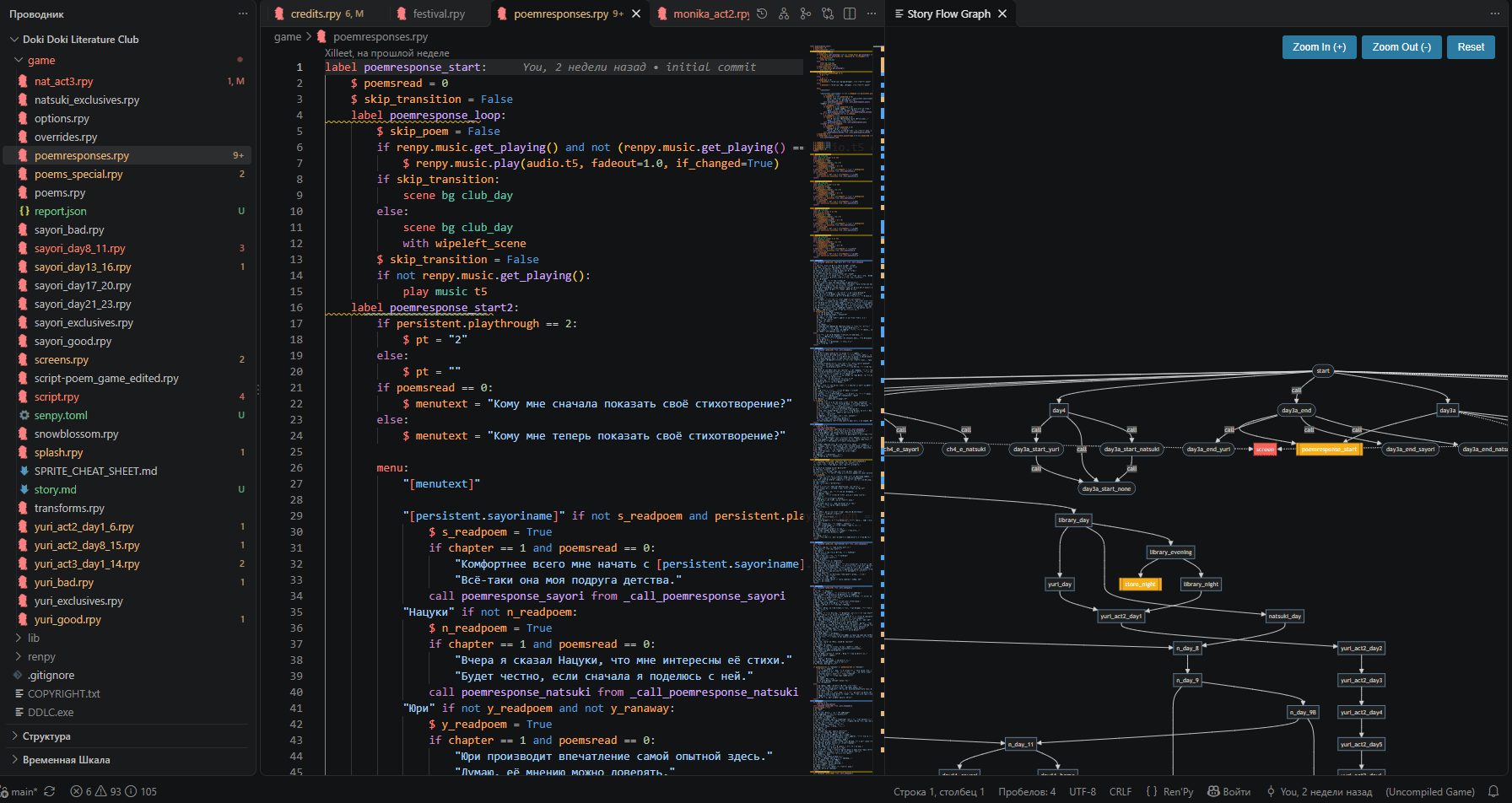Select the poemresponse_start graph node
Screen dimensions: 1512x803
pyautogui.click(x=1329, y=450)
